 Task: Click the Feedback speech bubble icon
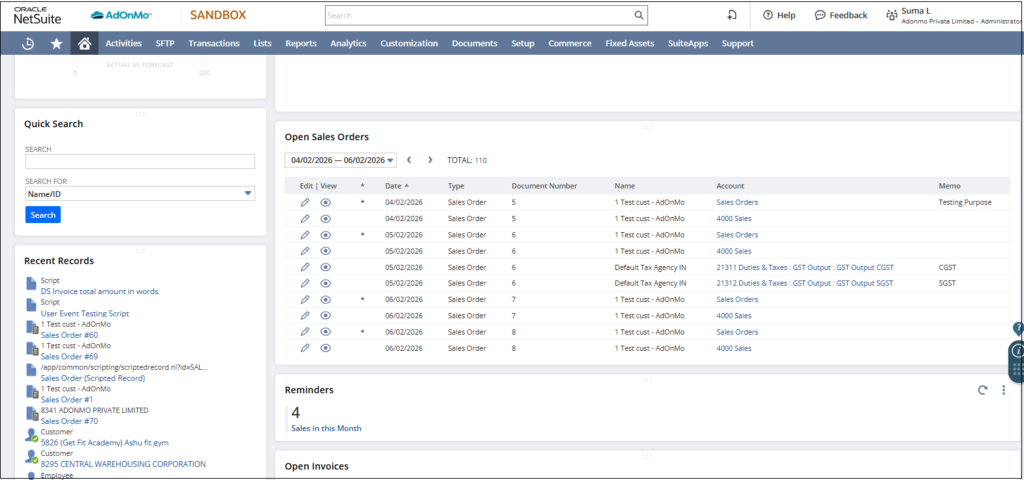[x=820, y=15]
